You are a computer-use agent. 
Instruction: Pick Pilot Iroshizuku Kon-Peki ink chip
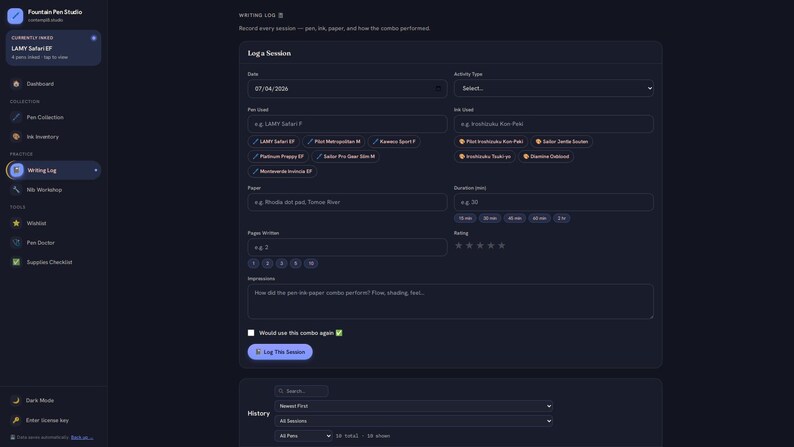click(x=491, y=142)
